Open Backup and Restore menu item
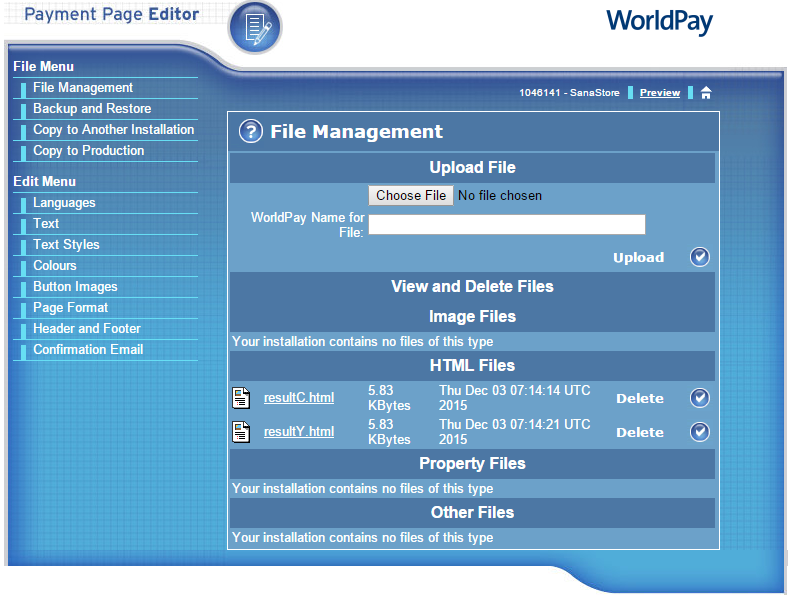The width and height of the screenshot is (788, 595). click(x=92, y=109)
